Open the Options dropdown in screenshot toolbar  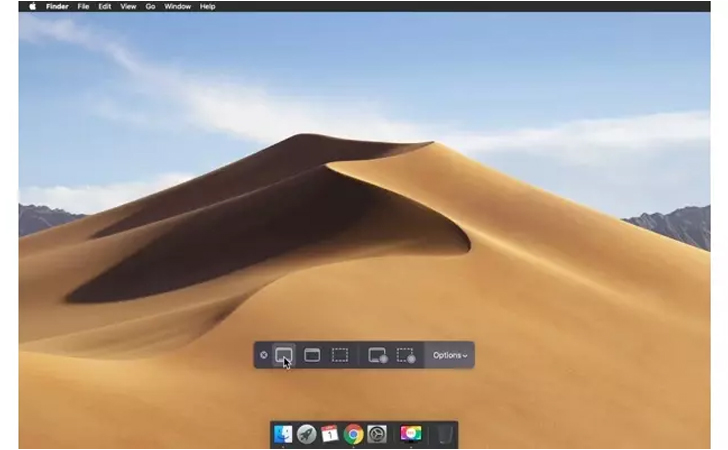click(450, 355)
